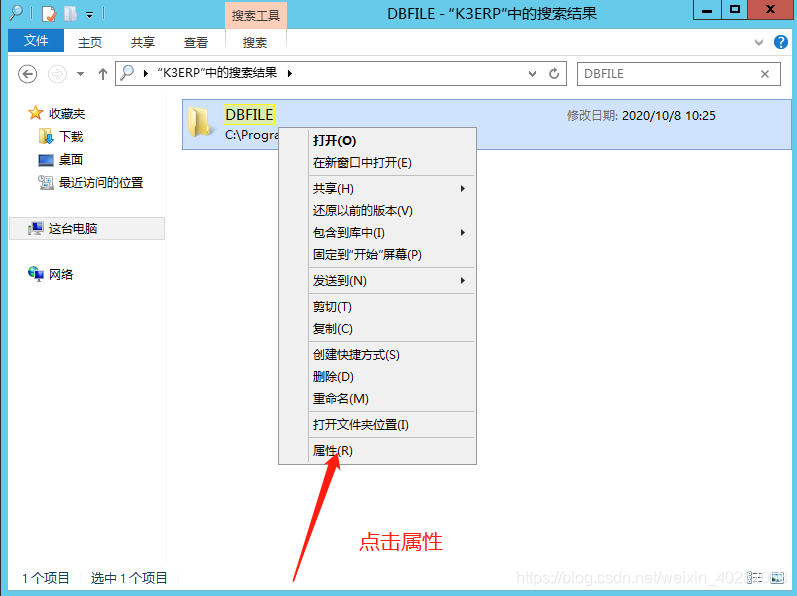
Task: Refresh the search results
Action: (554, 74)
